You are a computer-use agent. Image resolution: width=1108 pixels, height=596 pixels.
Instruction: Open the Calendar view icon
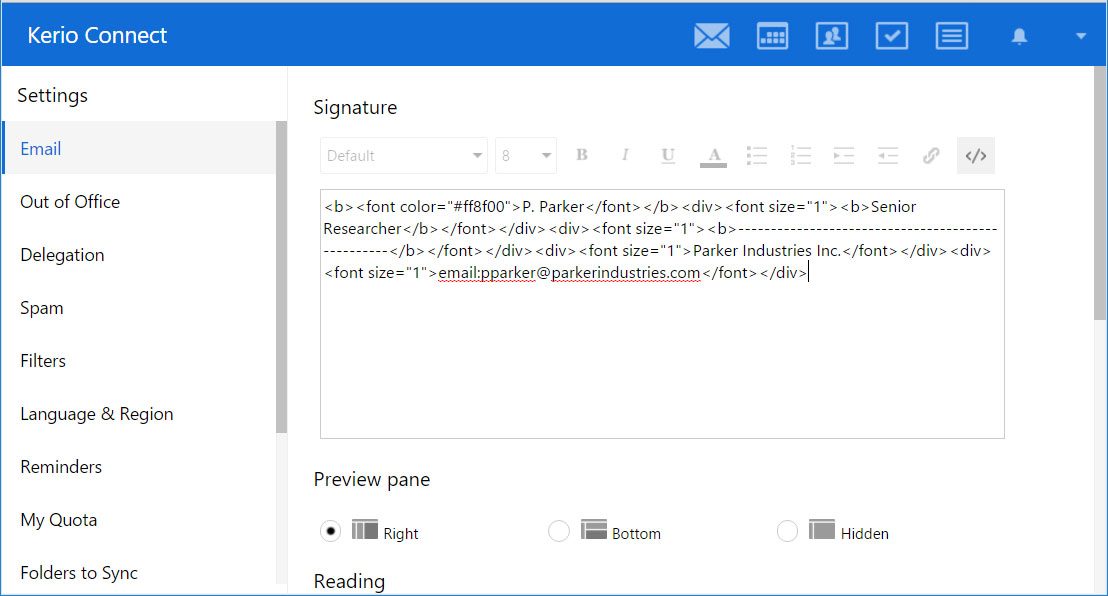click(x=772, y=36)
